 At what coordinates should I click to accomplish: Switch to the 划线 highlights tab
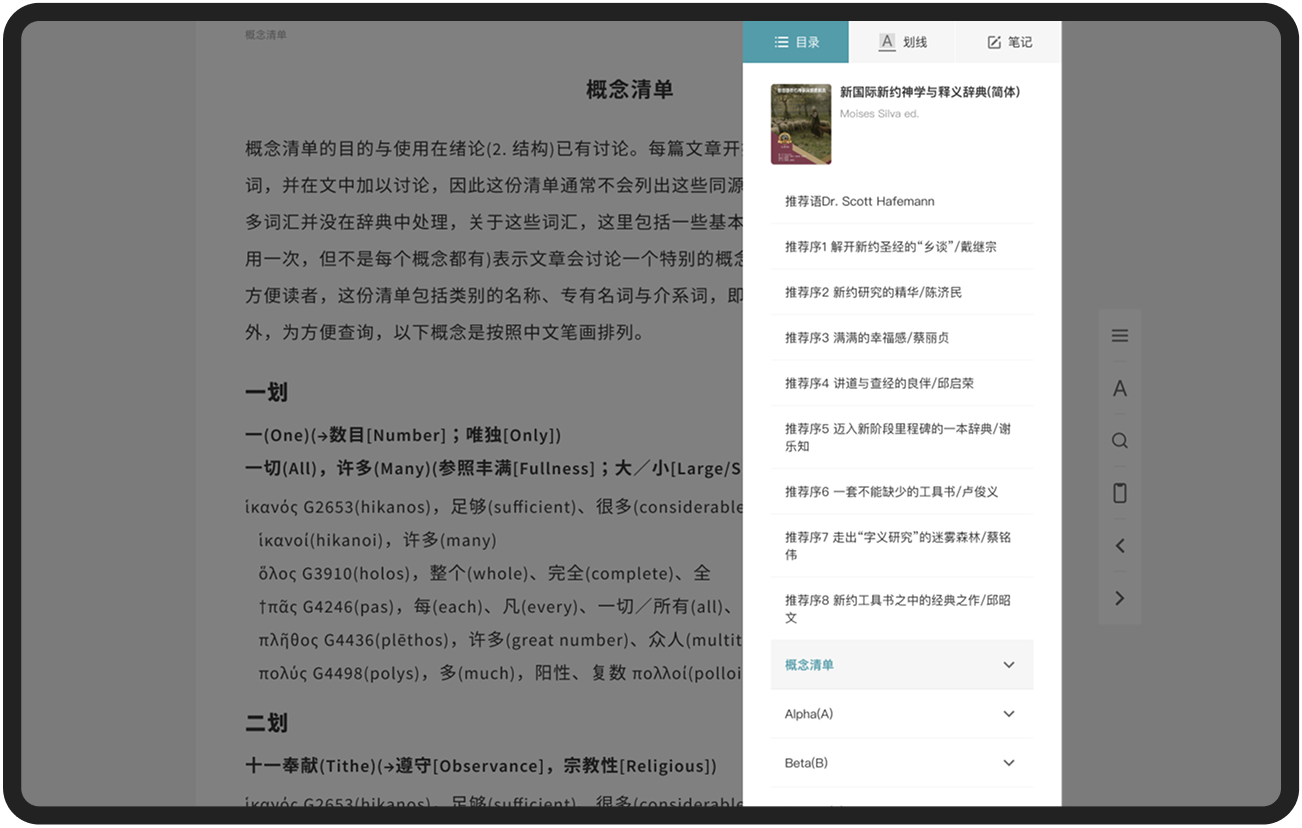[x=902, y=42]
